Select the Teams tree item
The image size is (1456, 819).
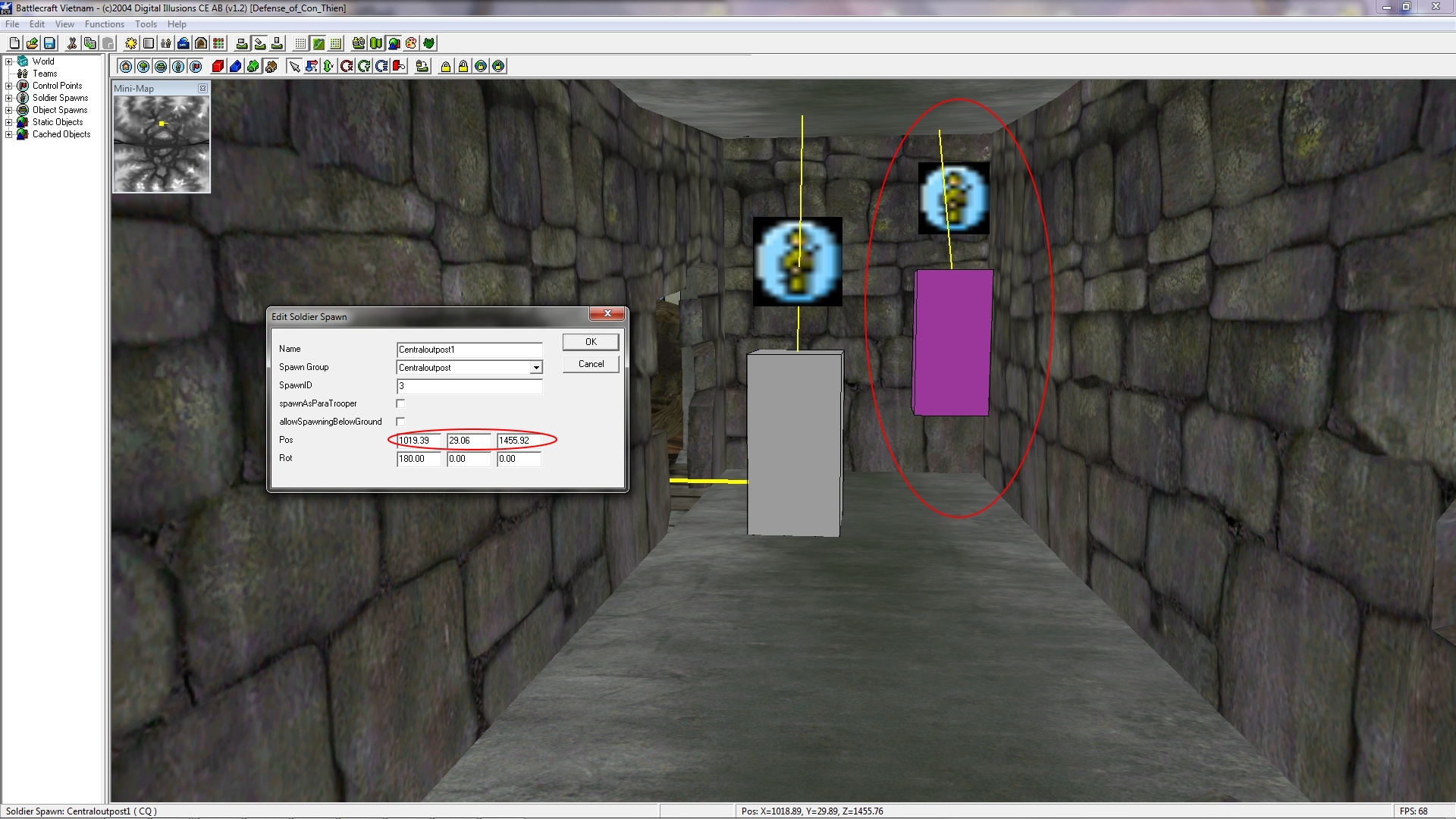[45, 74]
